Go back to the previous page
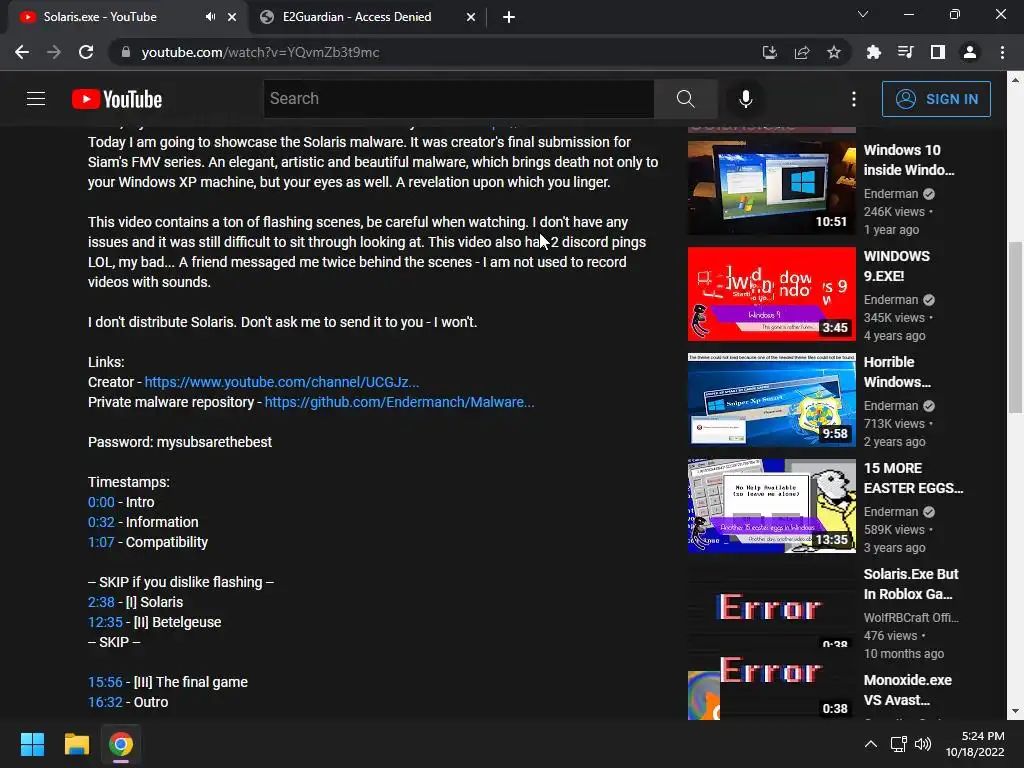The width and height of the screenshot is (1024, 768). [22, 52]
